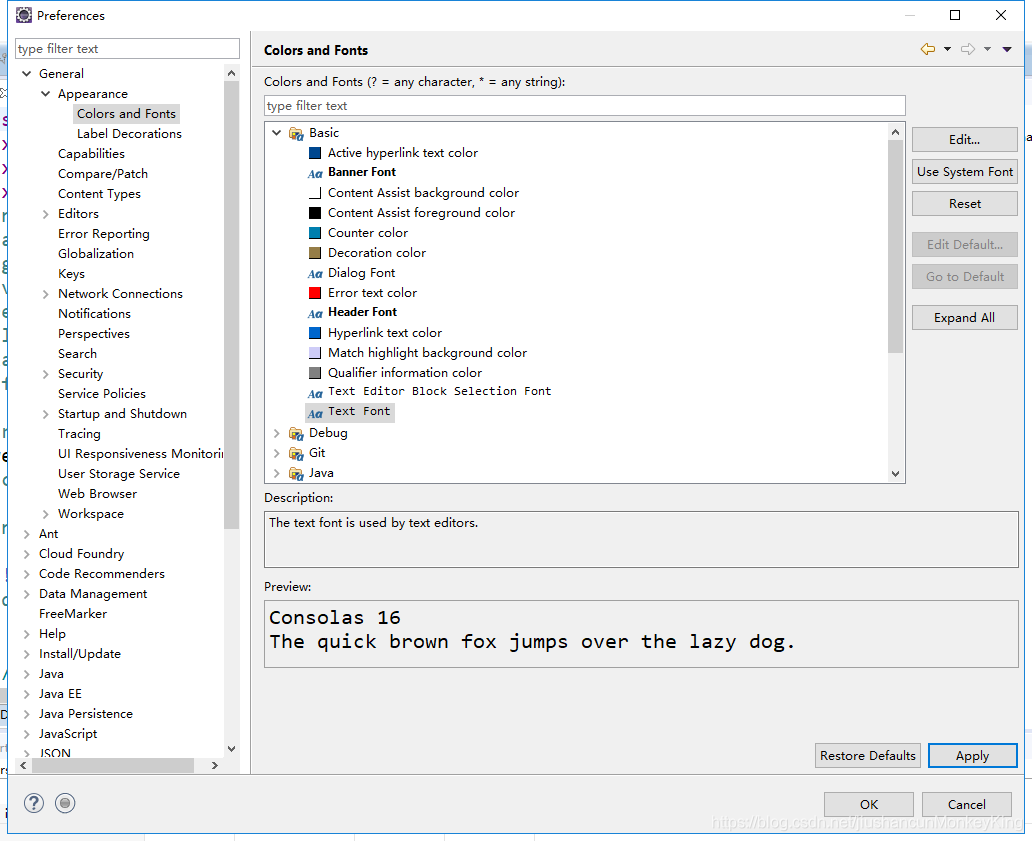Select Colors and Fonts tree item
The image size is (1032, 841).
click(126, 114)
